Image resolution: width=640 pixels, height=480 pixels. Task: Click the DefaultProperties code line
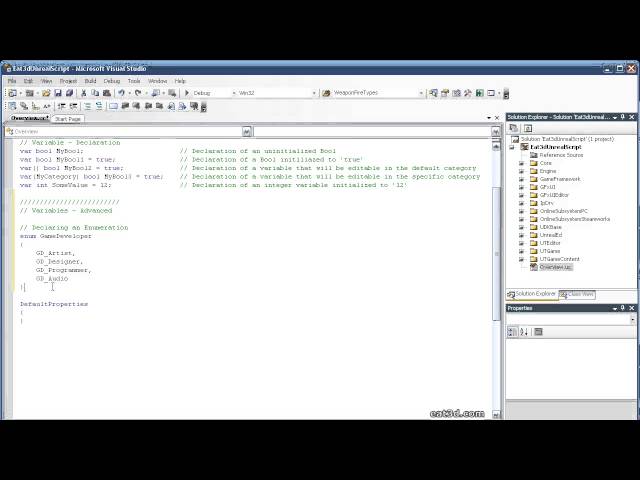coord(54,304)
